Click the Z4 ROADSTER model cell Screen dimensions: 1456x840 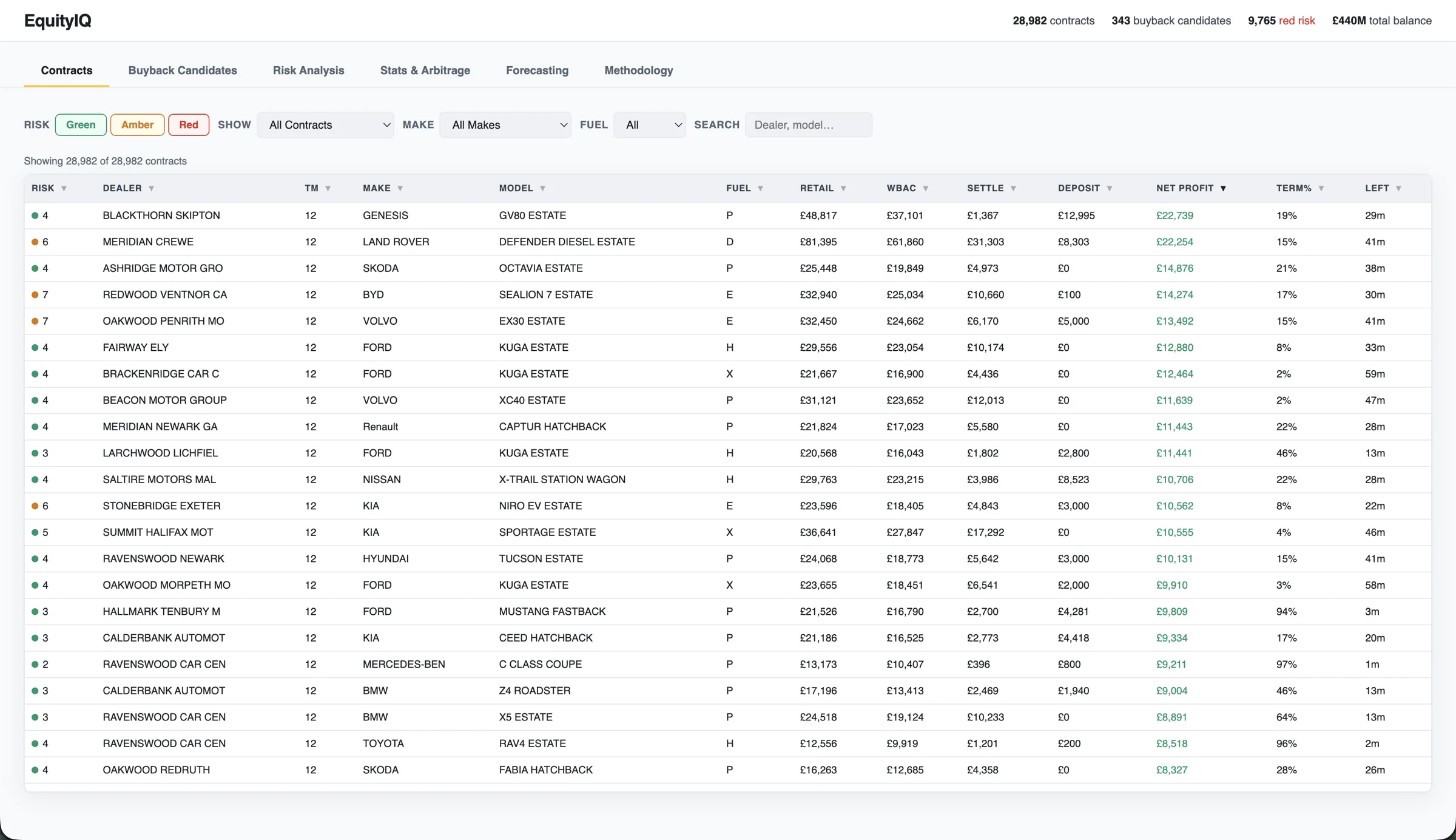tap(534, 691)
